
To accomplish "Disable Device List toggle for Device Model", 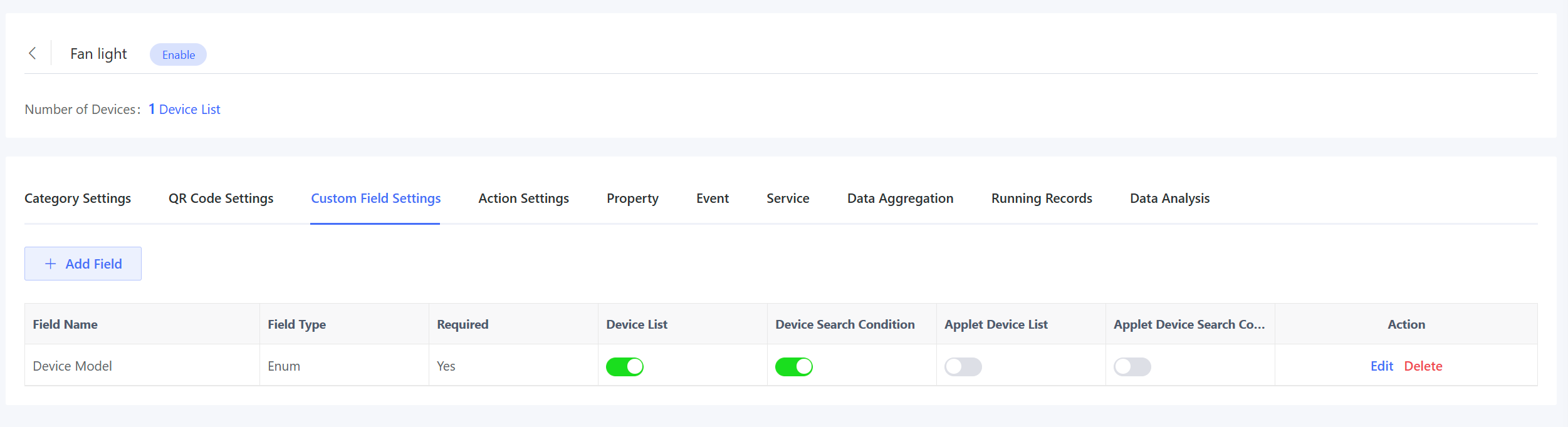I will pyautogui.click(x=625, y=366).
